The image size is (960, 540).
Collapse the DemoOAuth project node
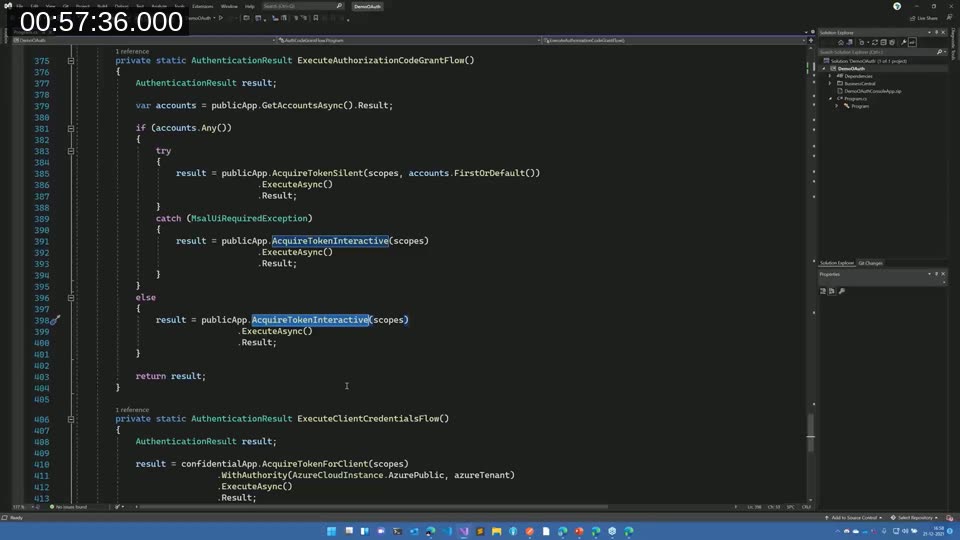pos(824,69)
